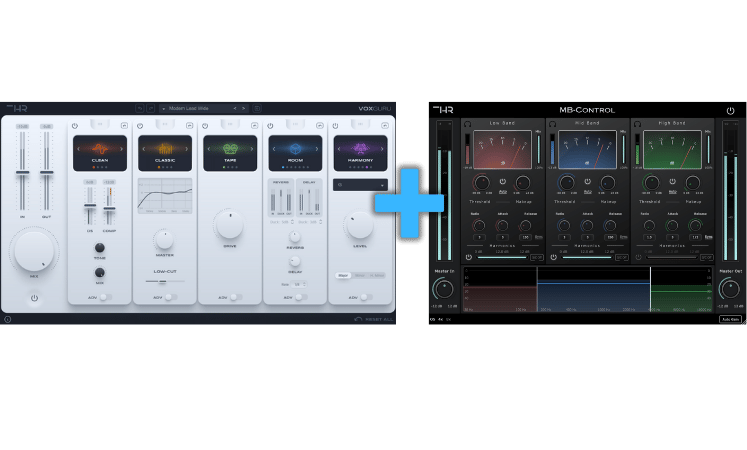Enable ADV switch in Clean module
This screenshot has height=450, width=747.
click(x=106, y=297)
